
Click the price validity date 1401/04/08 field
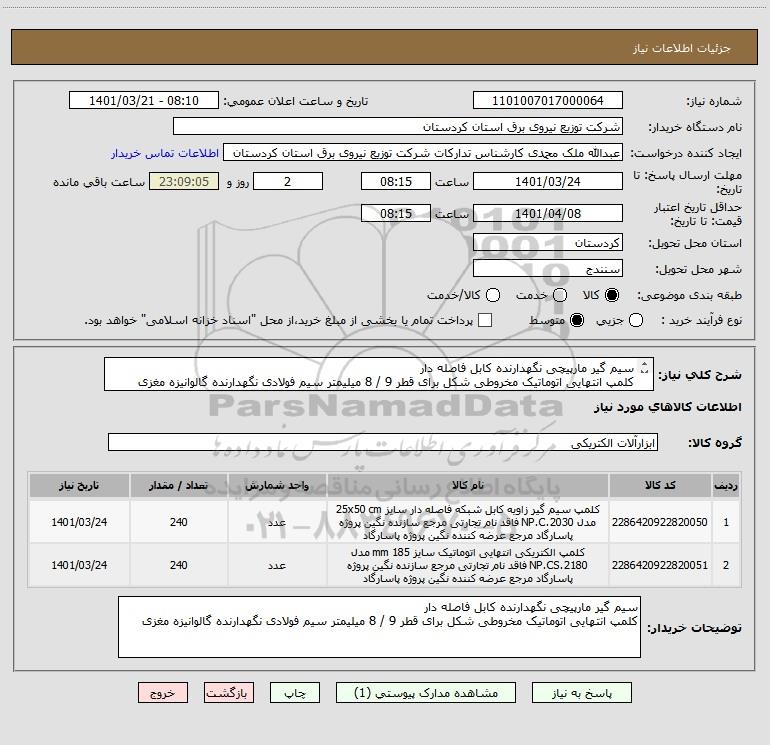[x=548, y=213]
